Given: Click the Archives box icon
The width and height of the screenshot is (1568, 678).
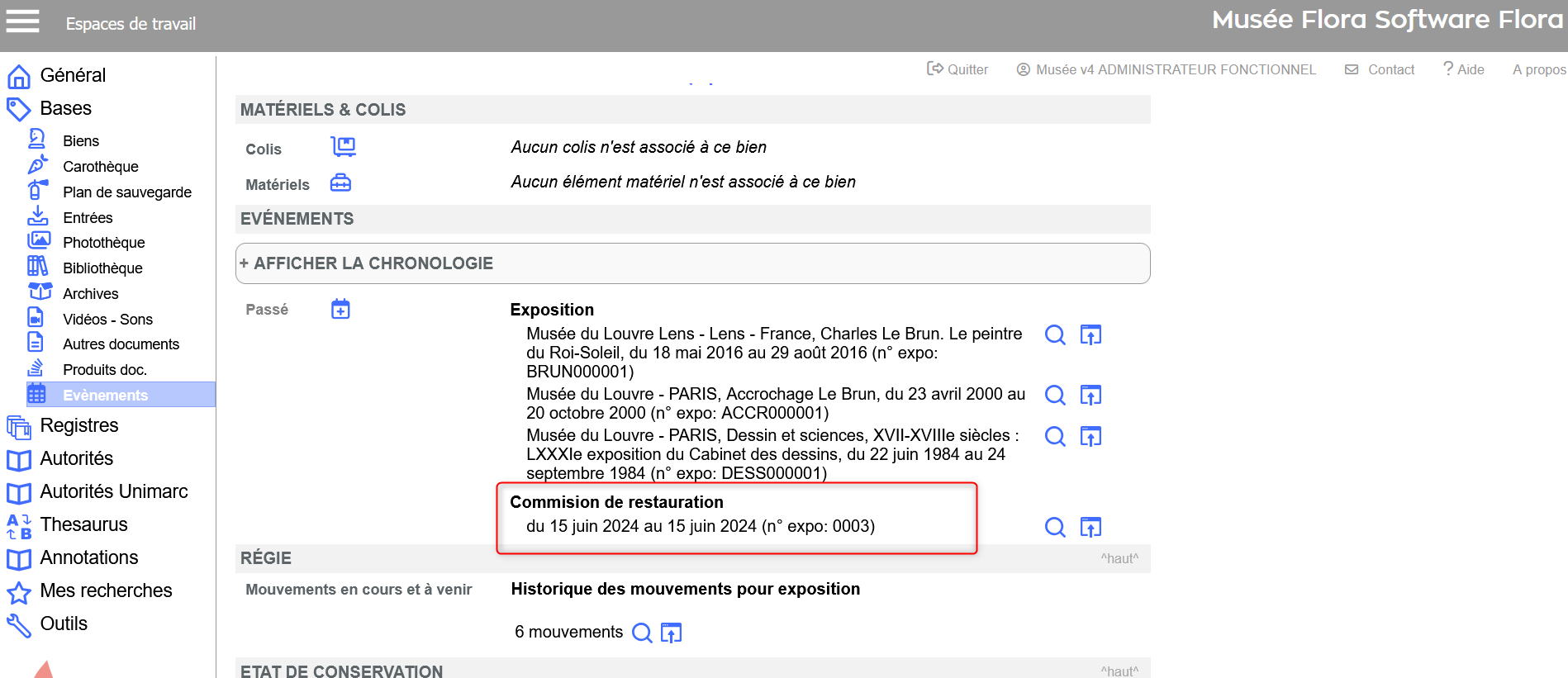Looking at the screenshot, I should pyautogui.click(x=40, y=292).
